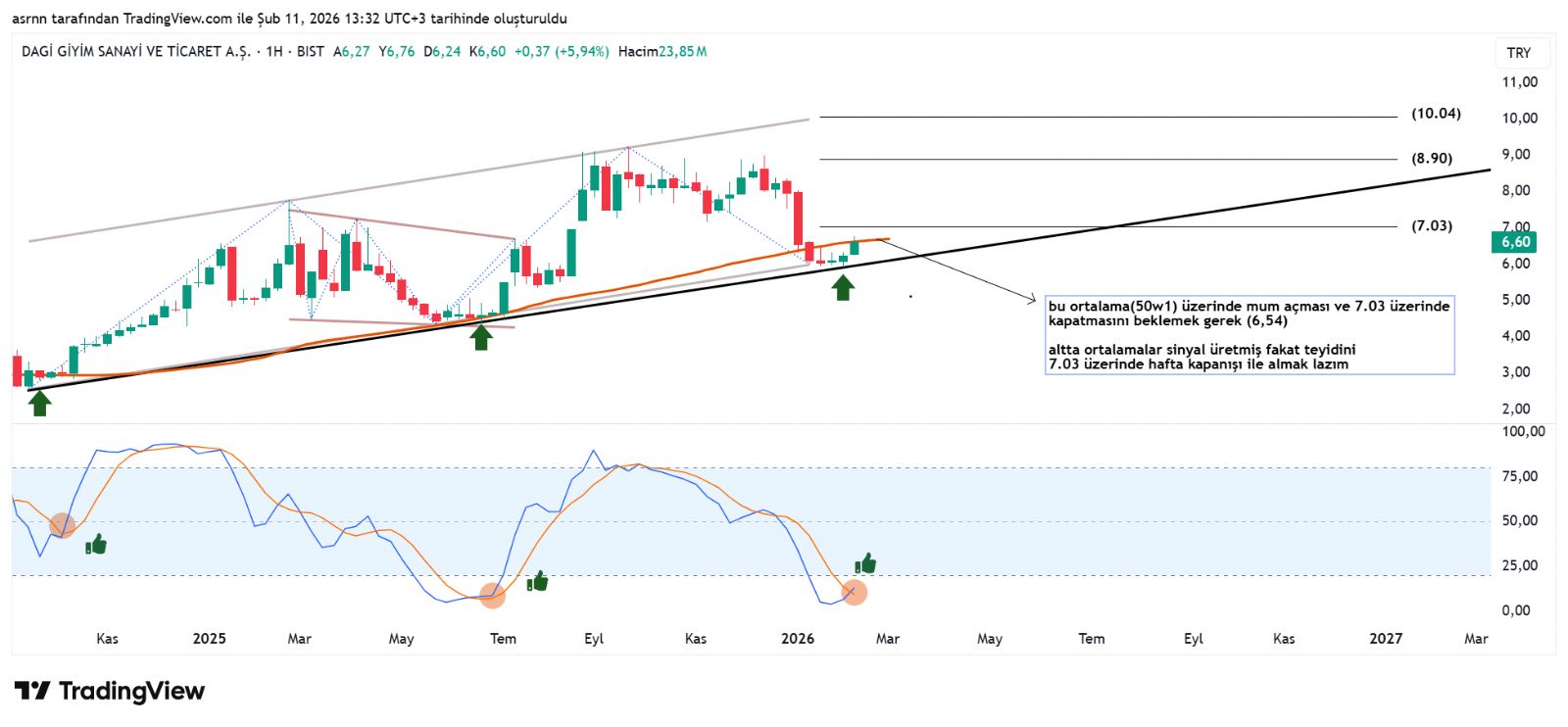Click the TradingView logo at the bottom
Screen dimensions: 1568x727
point(110,691)
